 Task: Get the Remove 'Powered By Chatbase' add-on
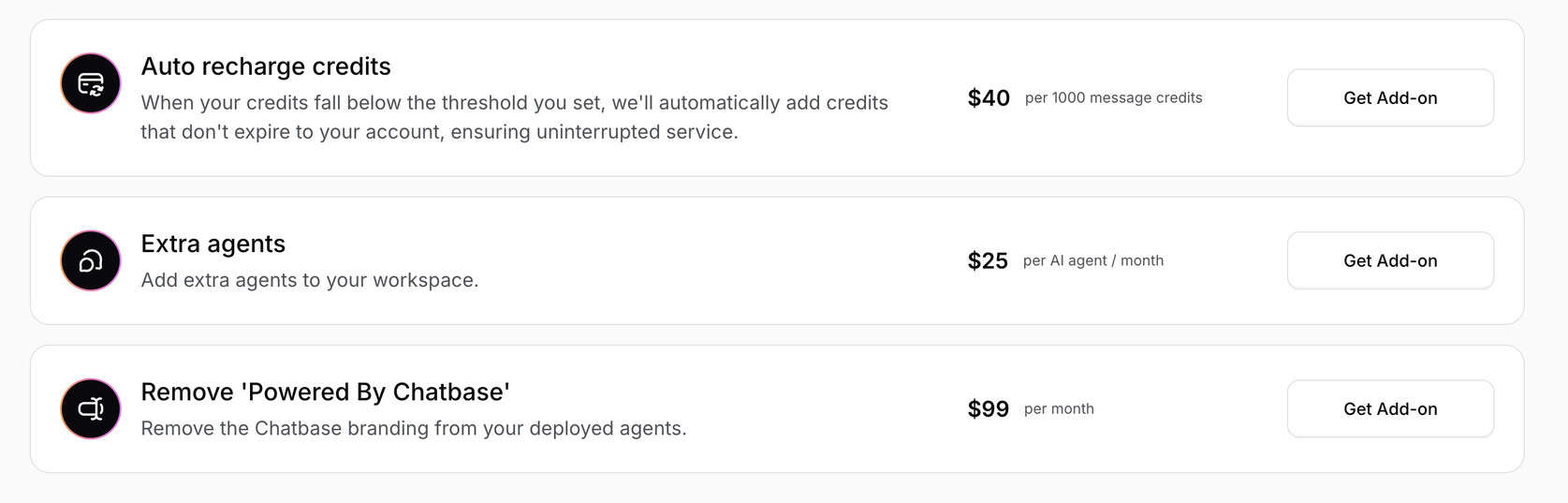click(x=1389, y=408)
